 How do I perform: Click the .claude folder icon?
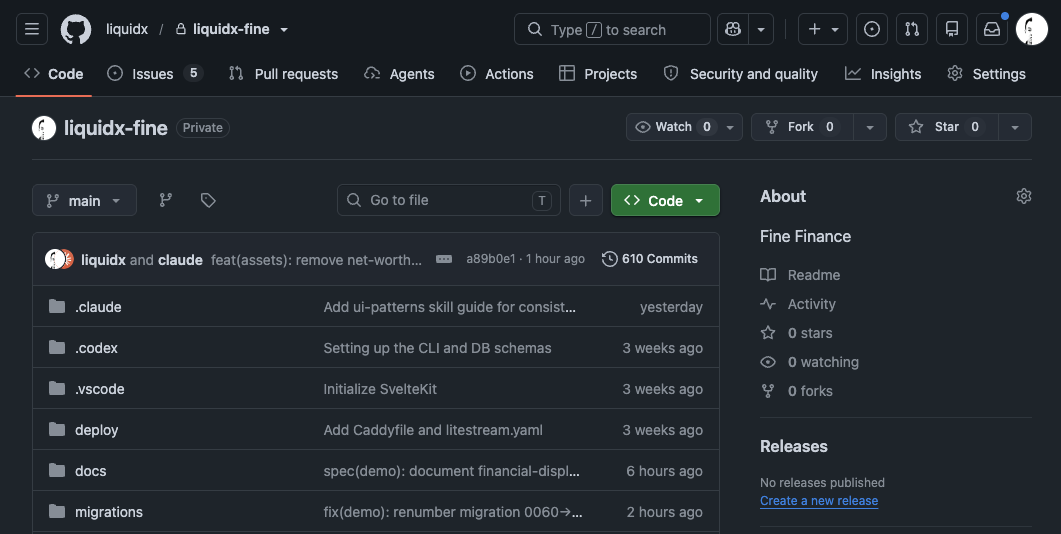57,307
